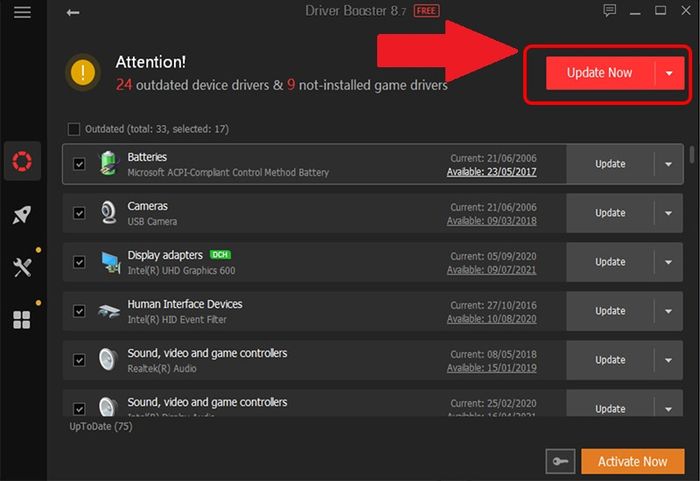The height and width of the screenshot is (481, 700).
Task: Uncheck the Batteries driver checkbox
Action: tap(79, 164)
